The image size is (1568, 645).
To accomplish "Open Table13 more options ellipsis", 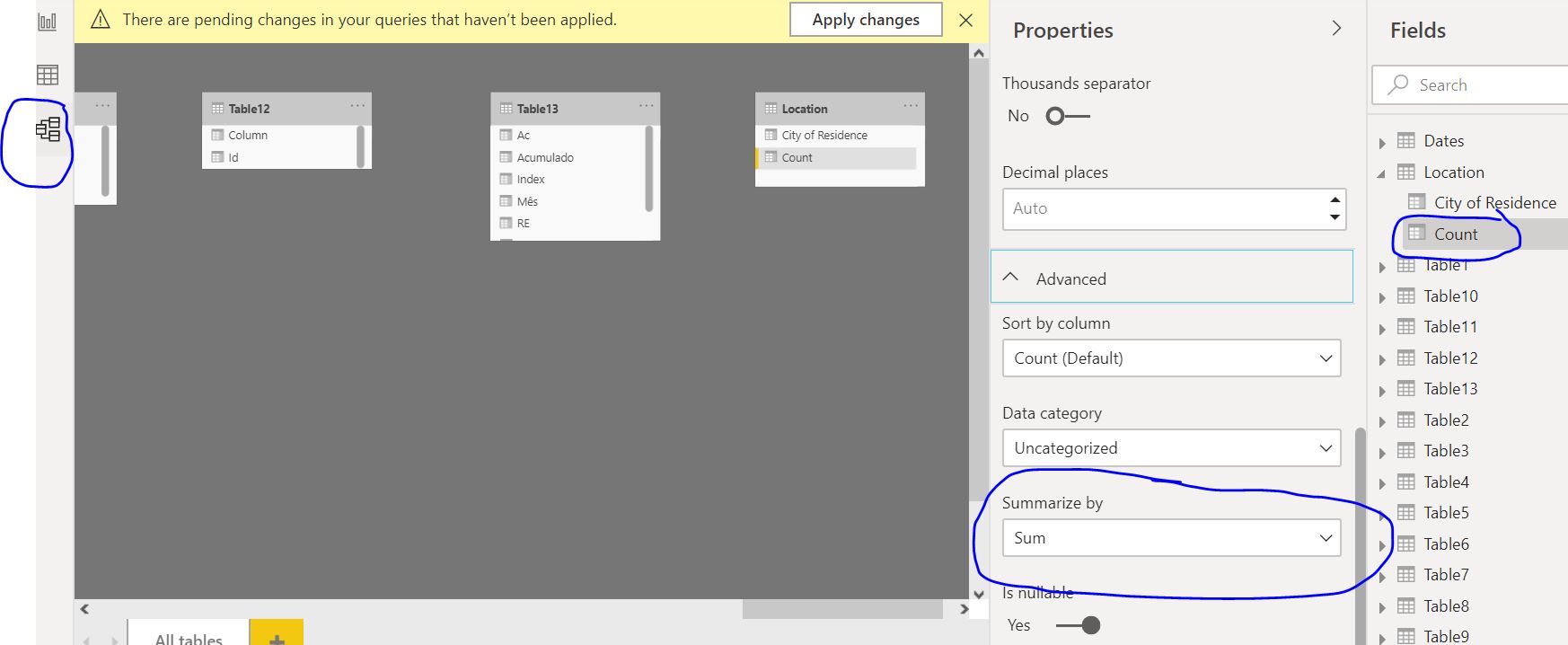I will 647,106.
